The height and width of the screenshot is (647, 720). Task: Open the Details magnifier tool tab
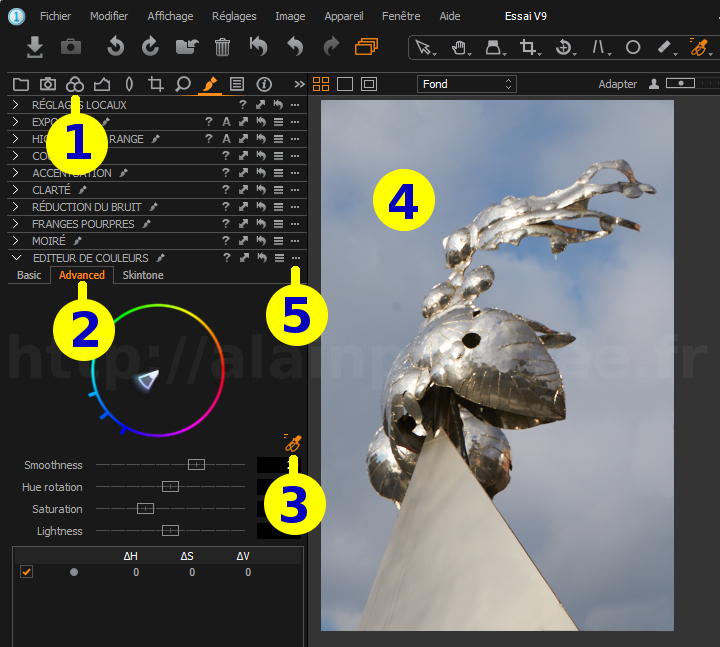tap(183, 84)
